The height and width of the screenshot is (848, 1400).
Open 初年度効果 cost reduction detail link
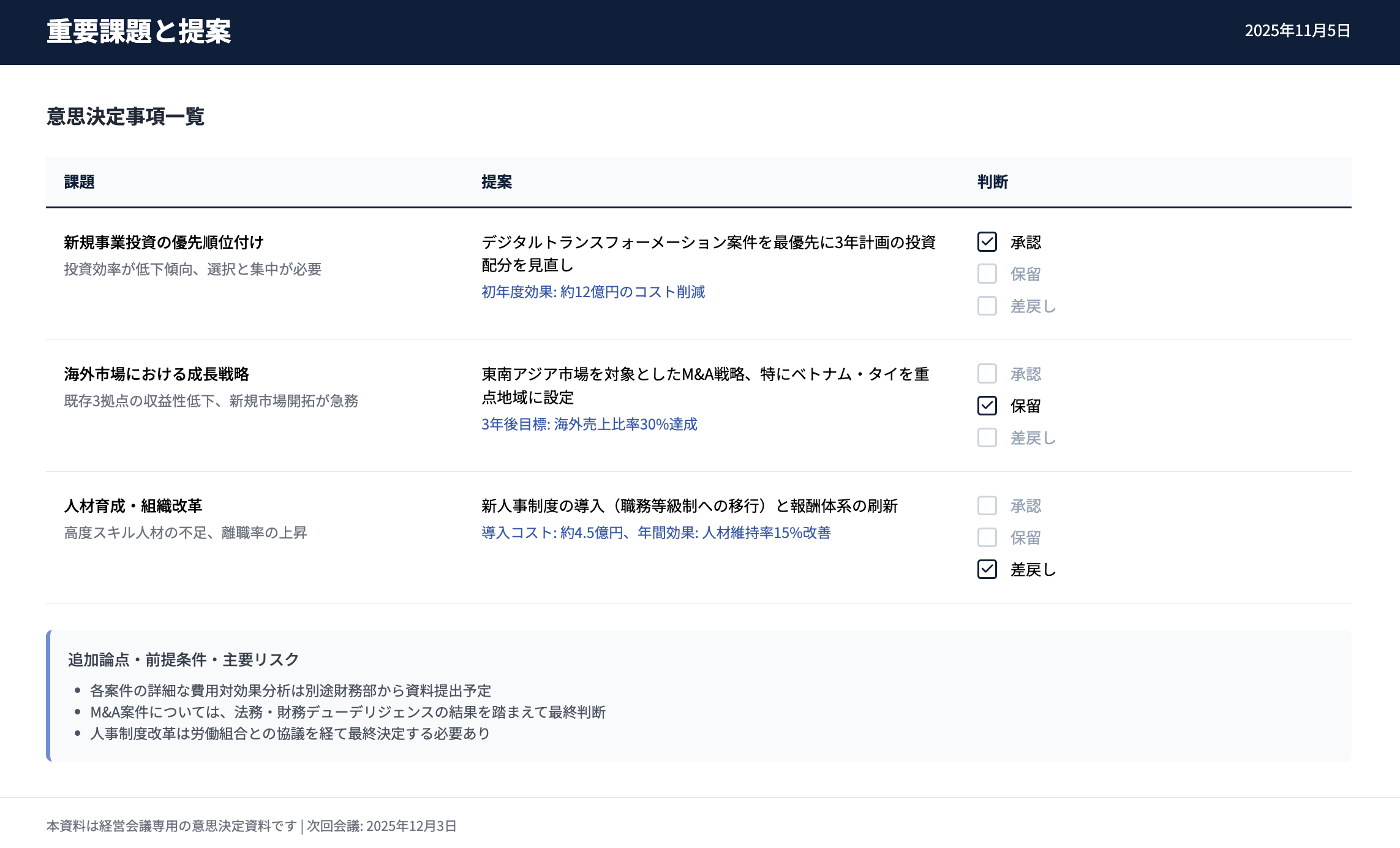[x=593, y=292]
